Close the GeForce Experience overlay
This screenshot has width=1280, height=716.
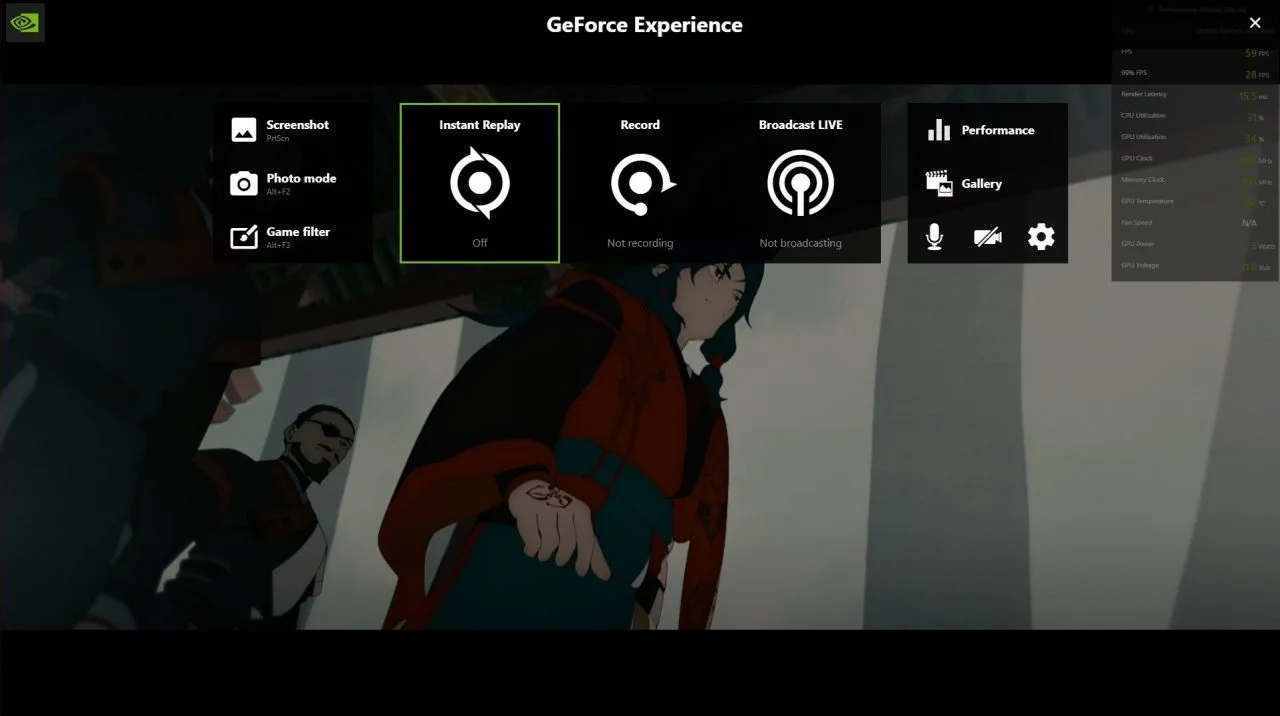click(x=1255, y=23)
